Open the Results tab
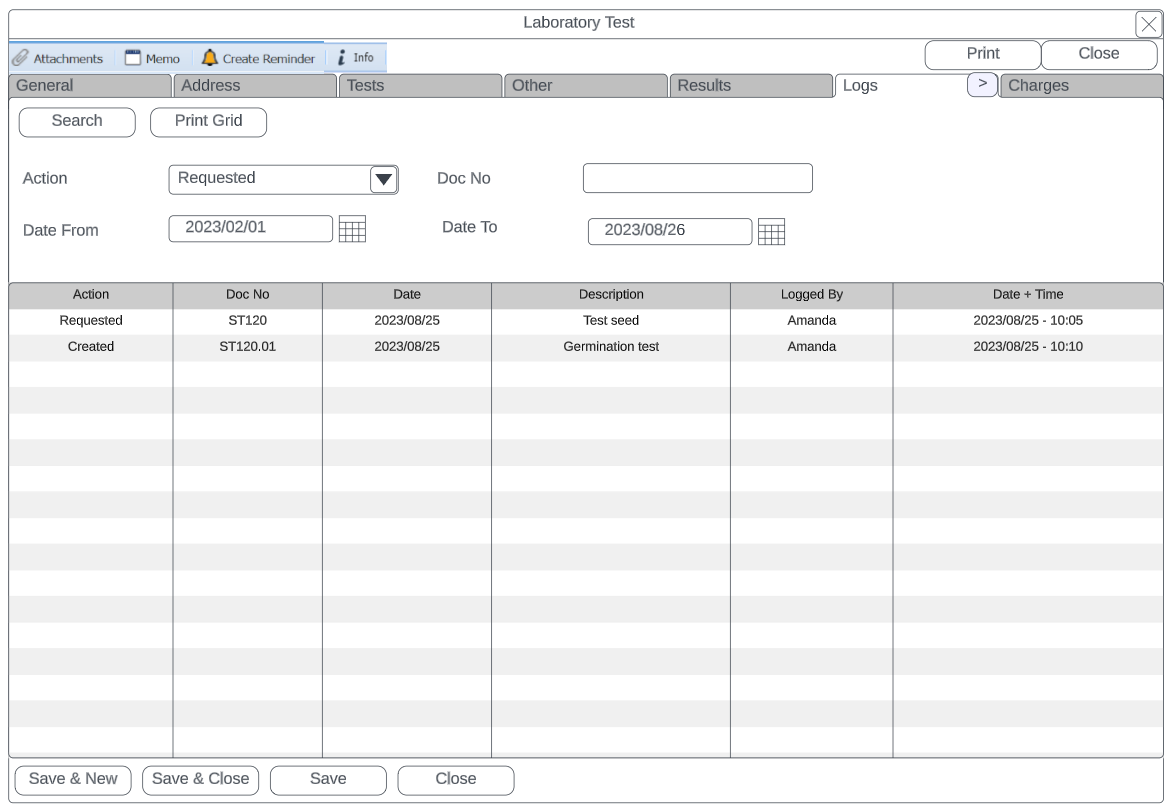 (x=750, y=86)
